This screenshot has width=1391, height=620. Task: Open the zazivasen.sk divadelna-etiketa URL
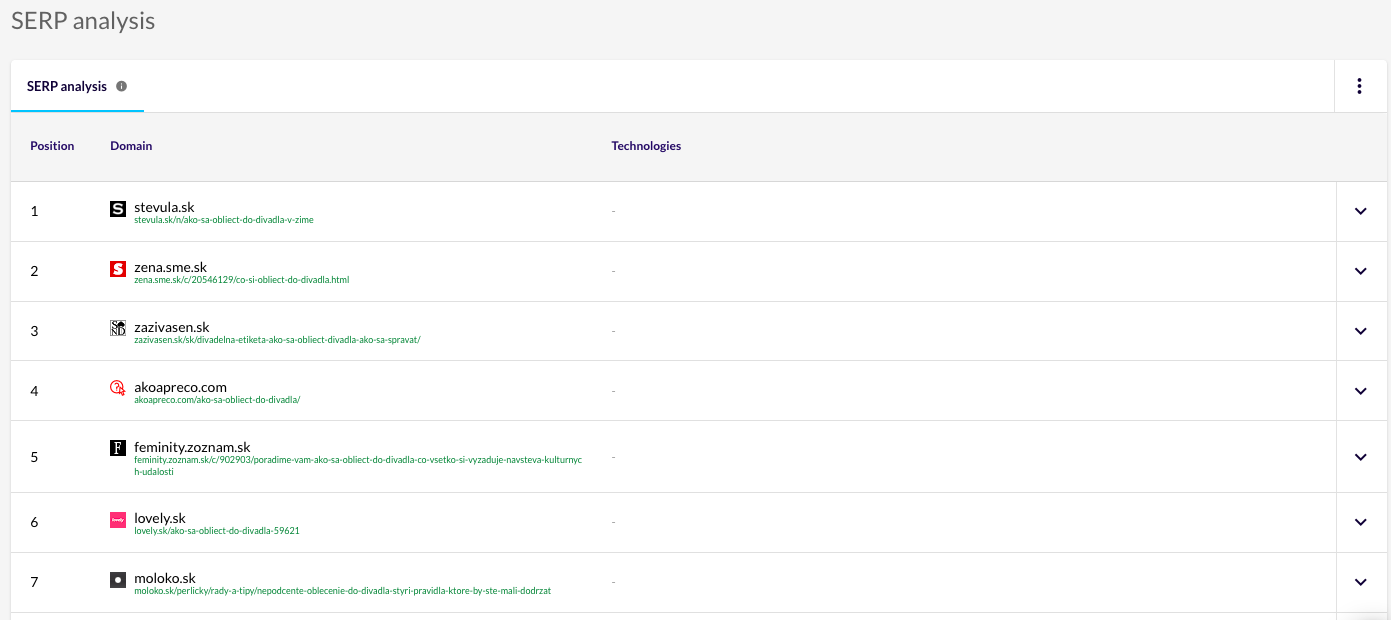(277, 340)
